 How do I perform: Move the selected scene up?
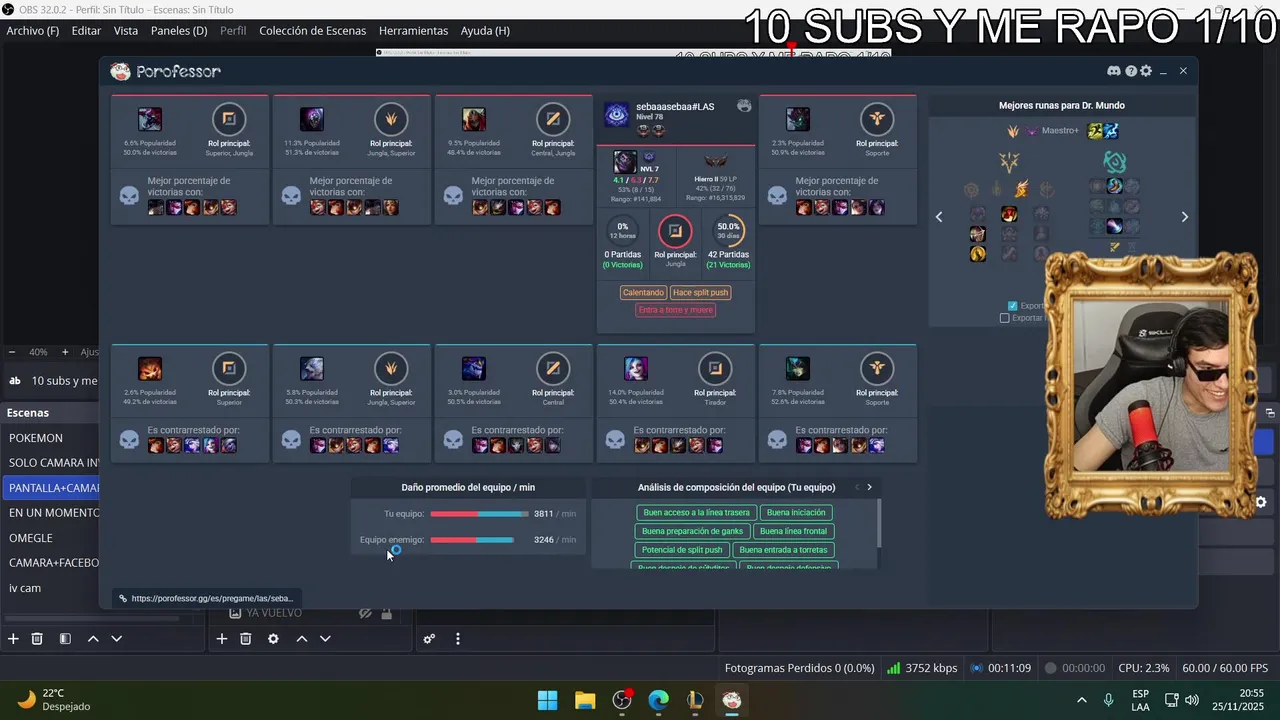[x=93, y=639]
